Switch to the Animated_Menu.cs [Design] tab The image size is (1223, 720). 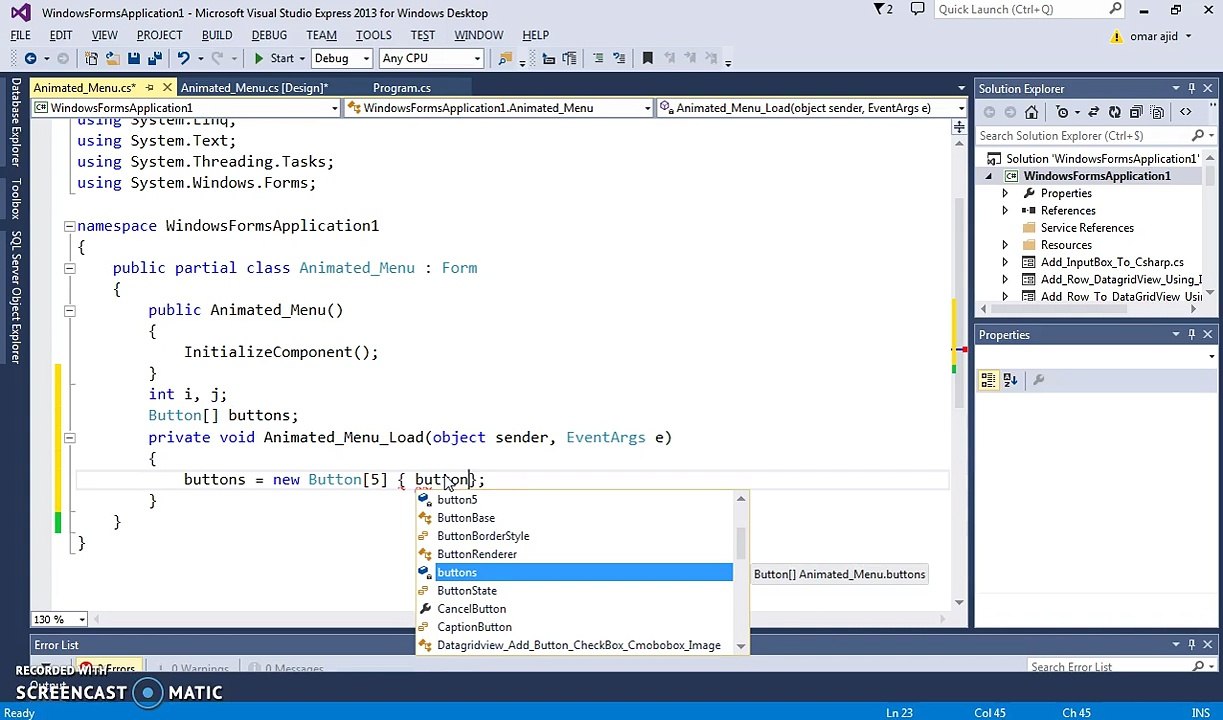254,88
